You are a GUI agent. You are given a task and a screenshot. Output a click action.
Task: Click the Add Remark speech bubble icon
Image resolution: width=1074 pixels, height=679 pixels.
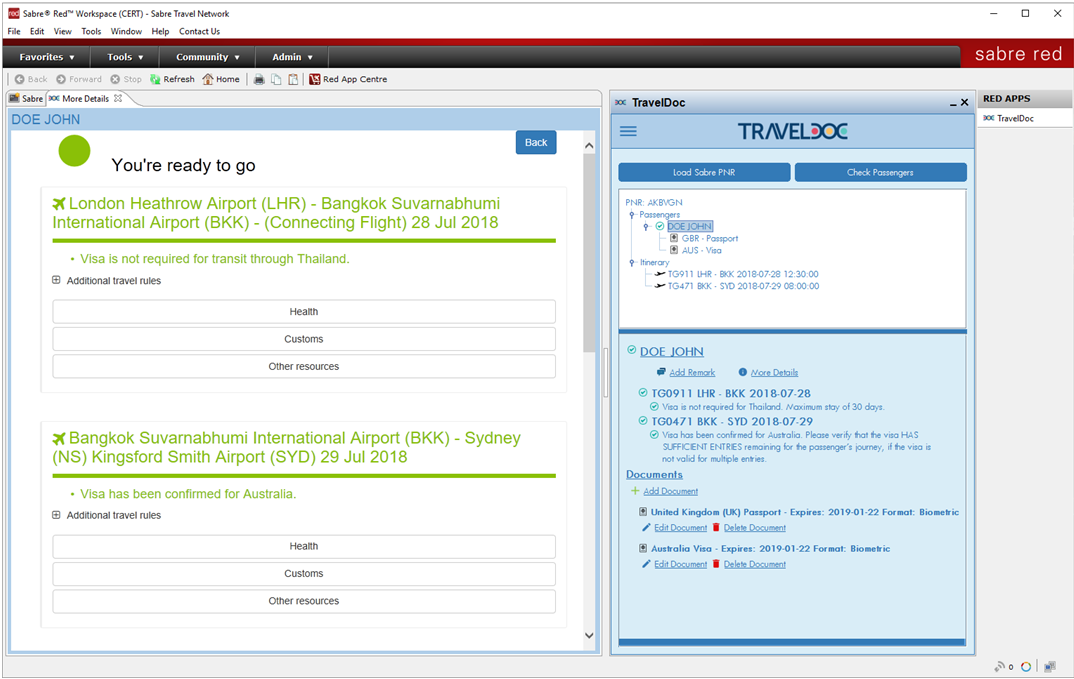659,372
